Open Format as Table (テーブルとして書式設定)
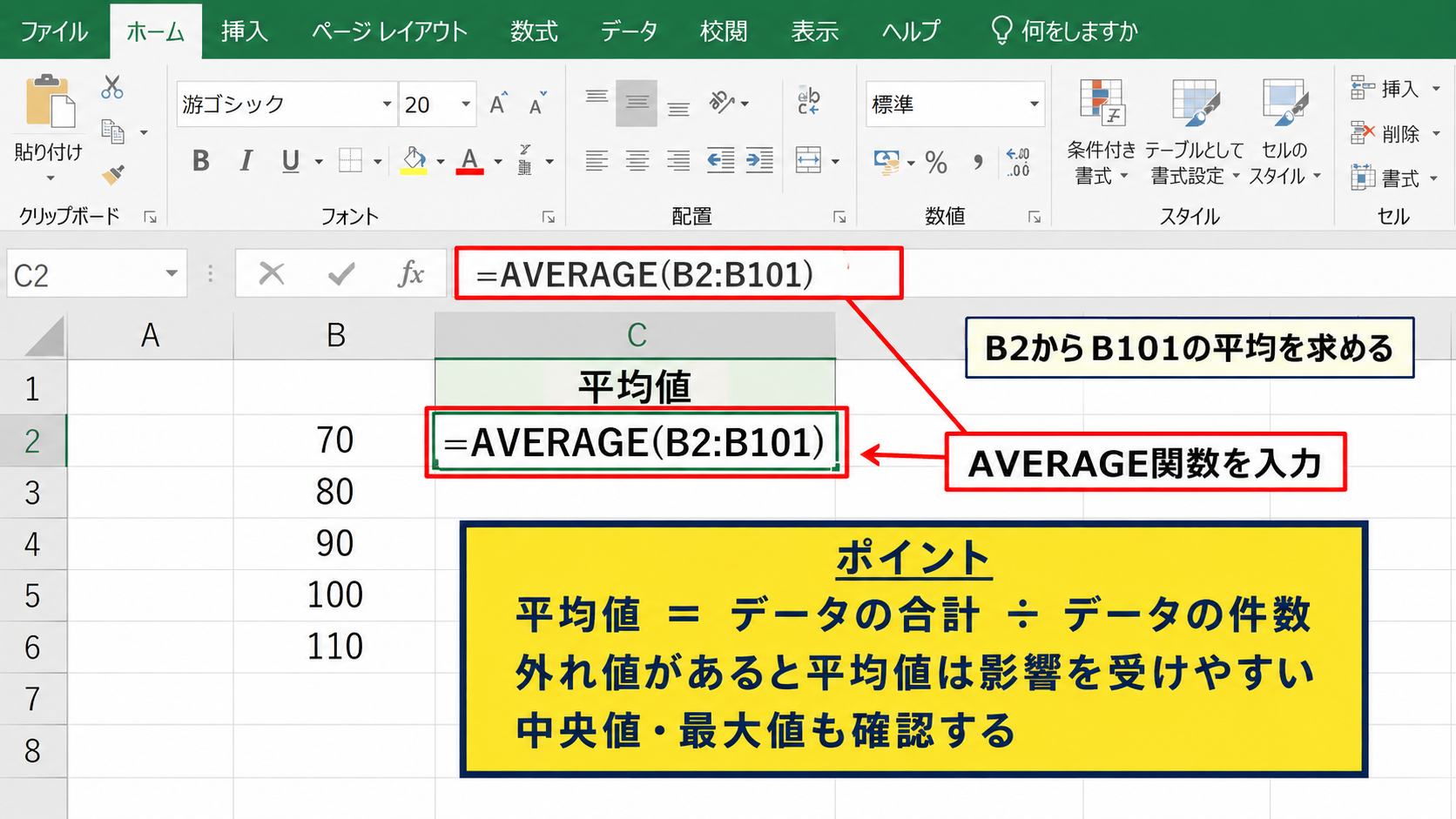Viewport: 1456px width, 819px height. coord(1195,132)
